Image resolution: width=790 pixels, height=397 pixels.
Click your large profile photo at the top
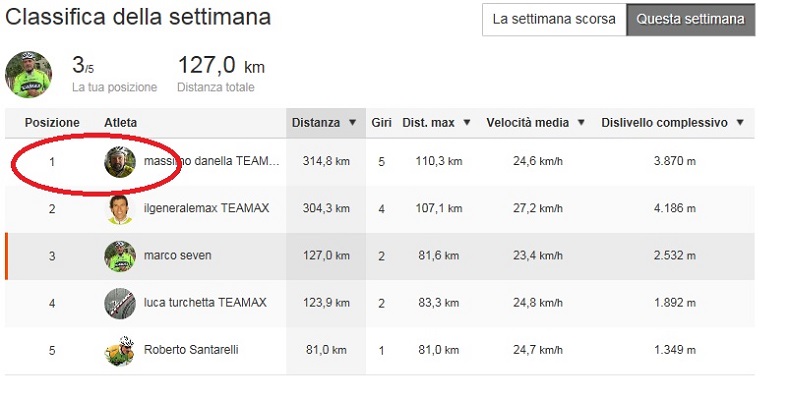click(x=28, y=74)
